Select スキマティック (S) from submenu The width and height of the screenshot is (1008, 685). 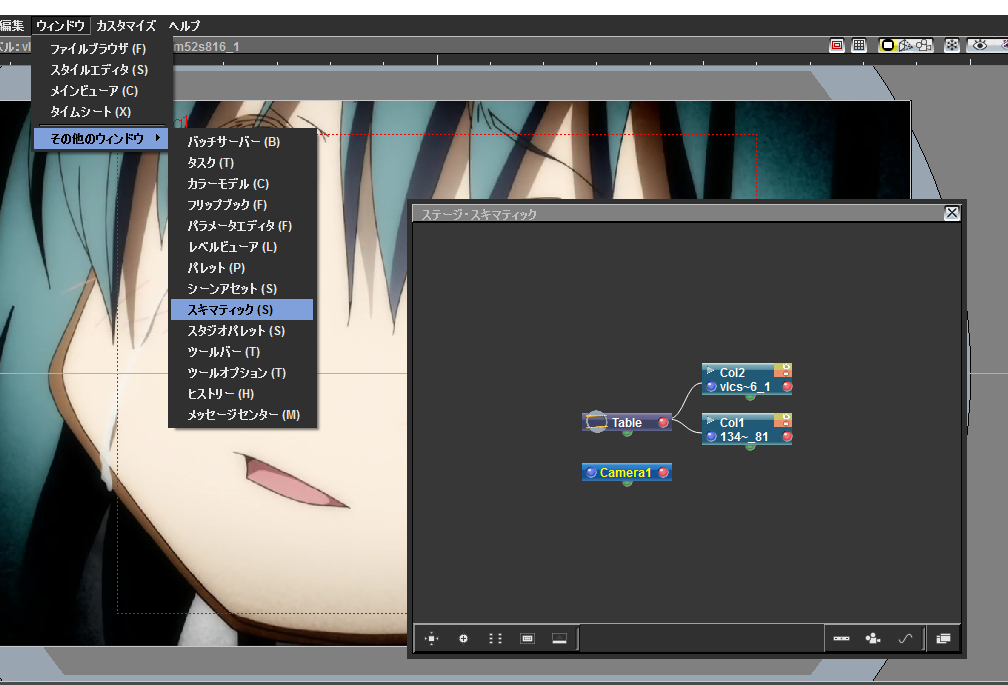click(x=242, y=310)
